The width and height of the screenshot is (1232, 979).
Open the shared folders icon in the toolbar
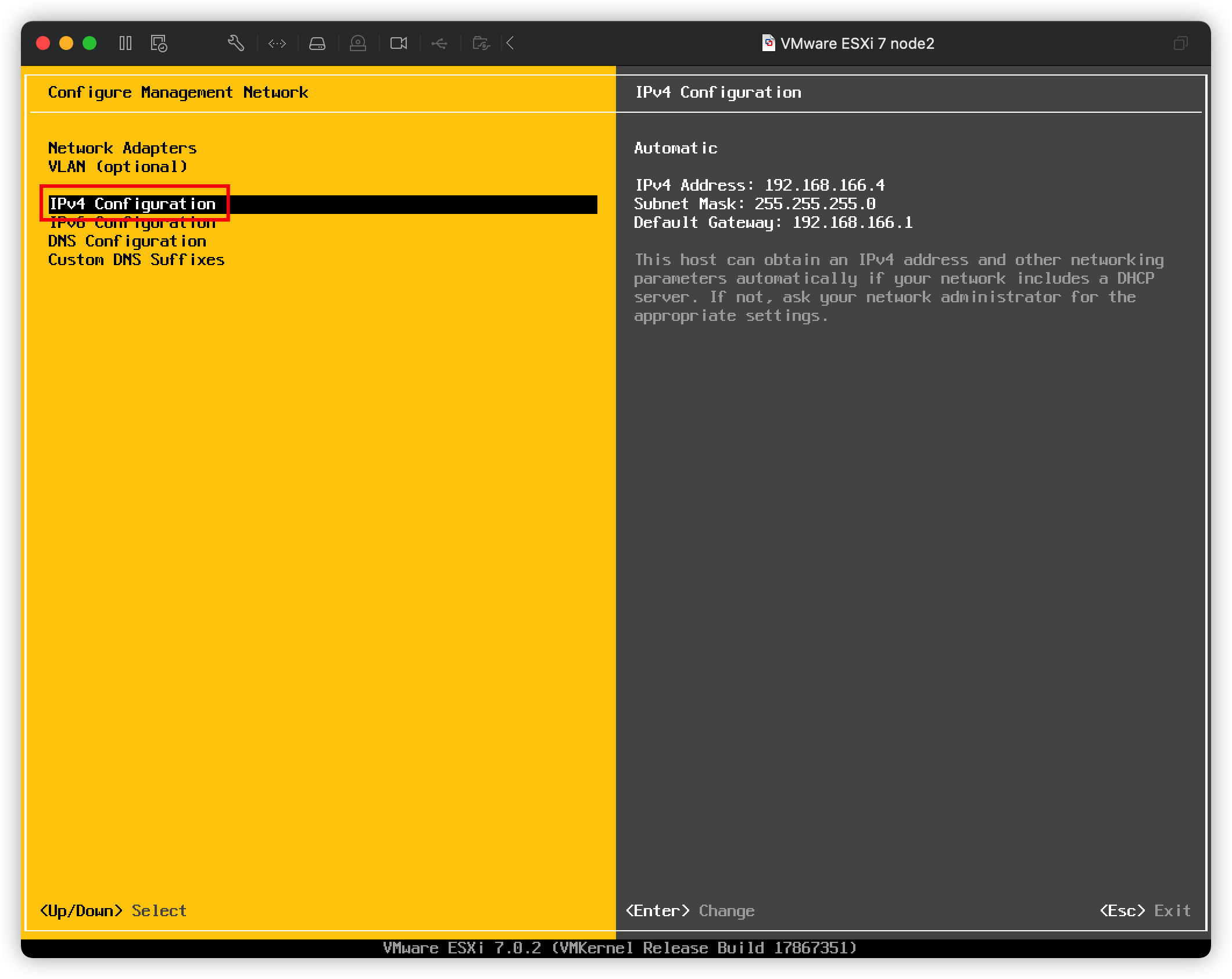tap(480, 43)
